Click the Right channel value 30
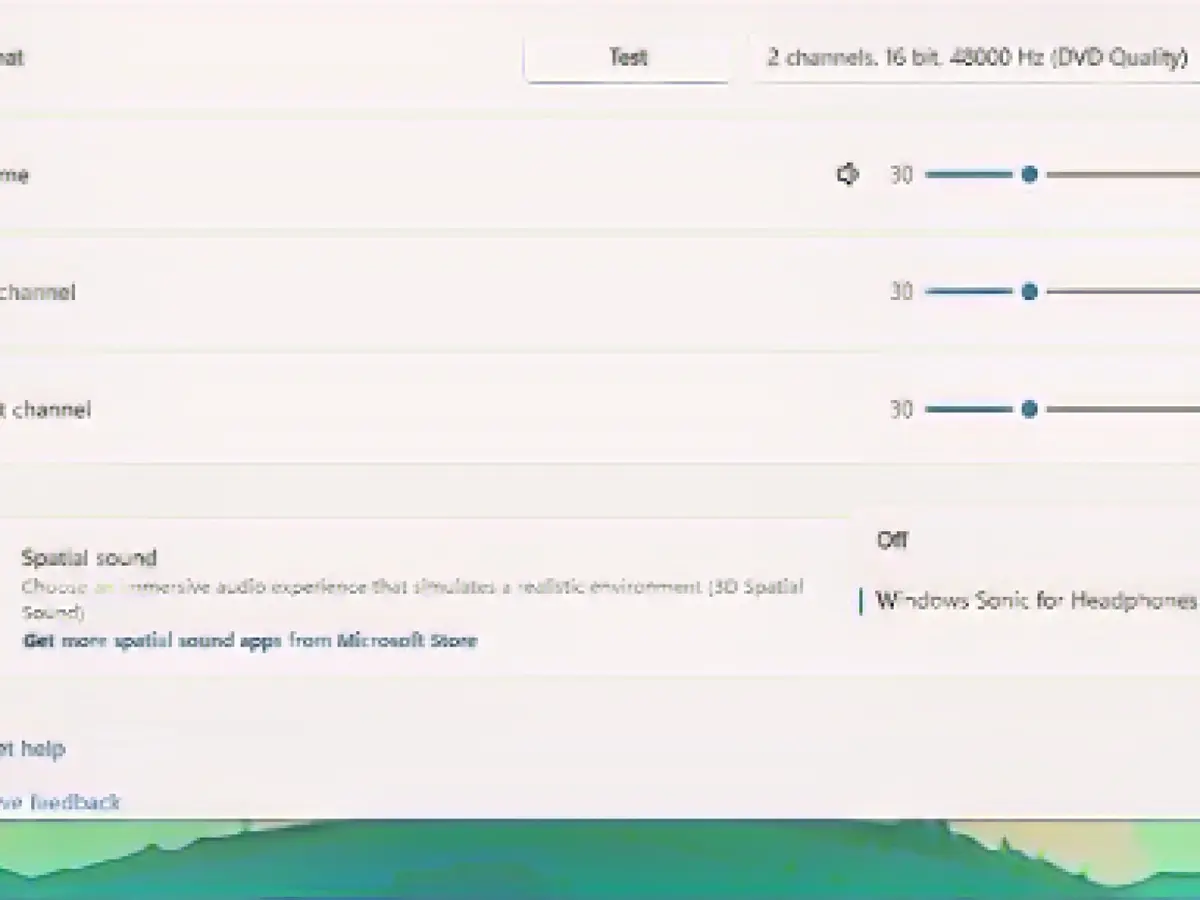 click(x=901, y=409)
